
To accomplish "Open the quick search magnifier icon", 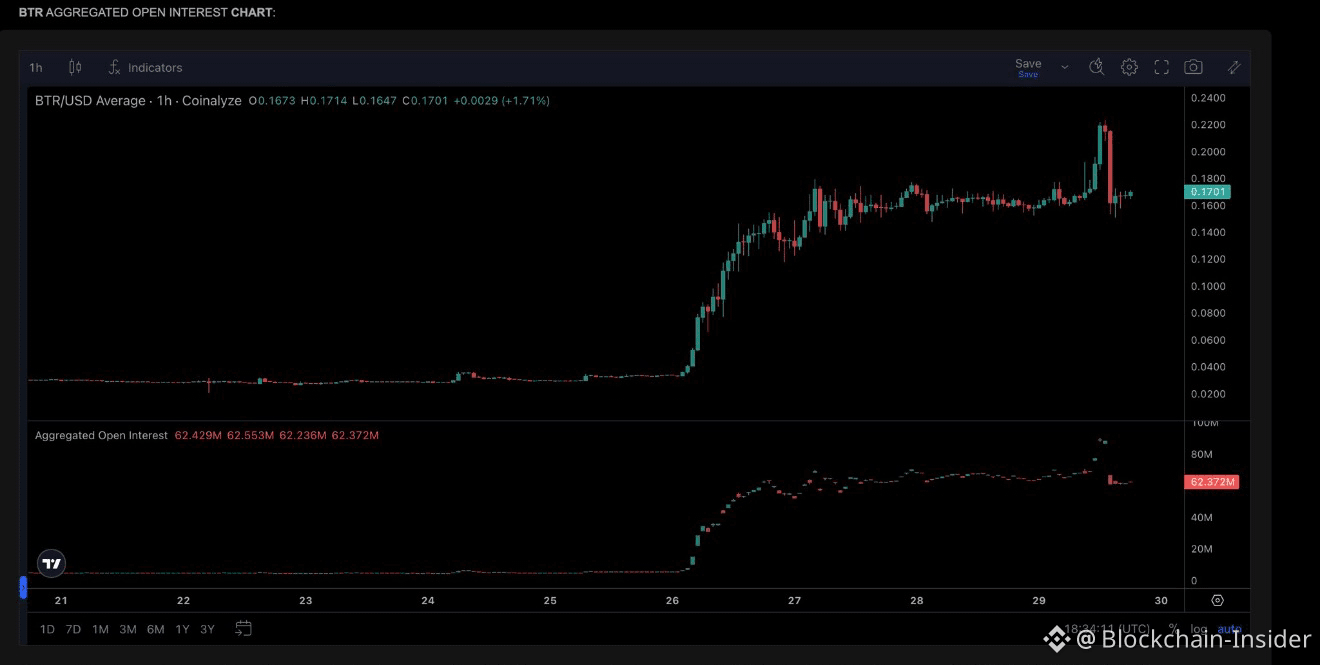I will (x=1096, y=67).
